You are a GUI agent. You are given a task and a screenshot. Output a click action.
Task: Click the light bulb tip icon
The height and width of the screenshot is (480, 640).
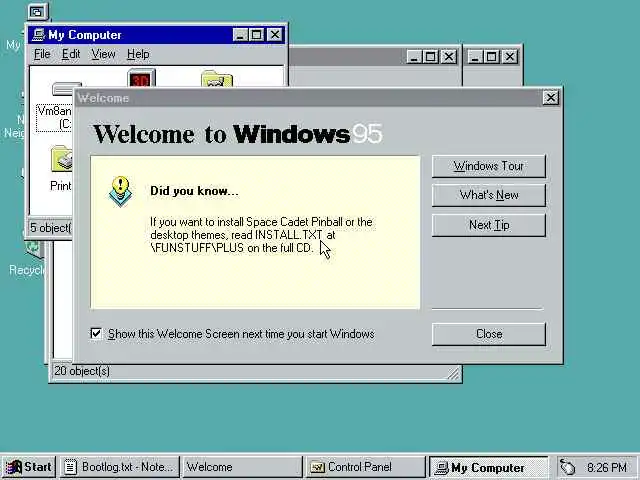(x=120, y=191)
